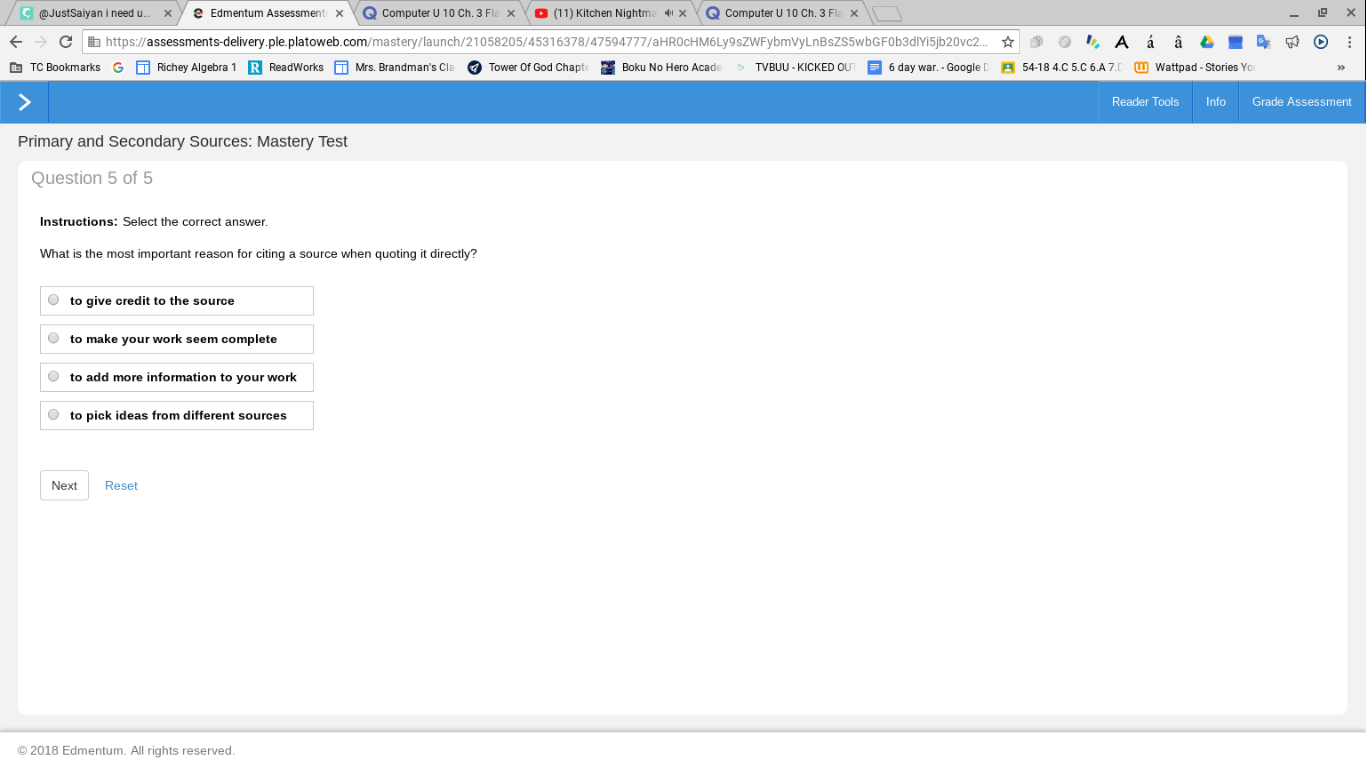Click the megaphone extension icon
Screen dimensions: 1366x768
(1292, 42)
